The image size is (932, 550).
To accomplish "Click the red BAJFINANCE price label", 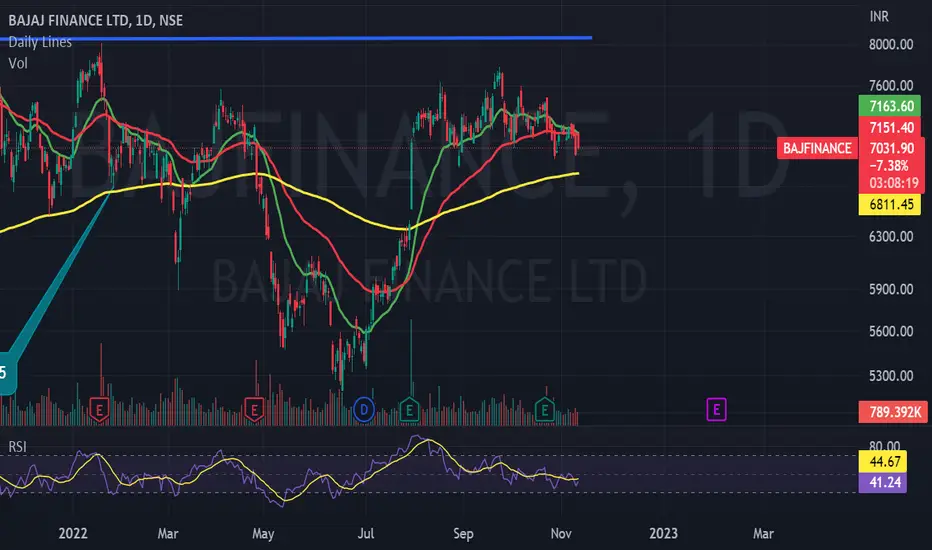I will (x=817, y=148).
